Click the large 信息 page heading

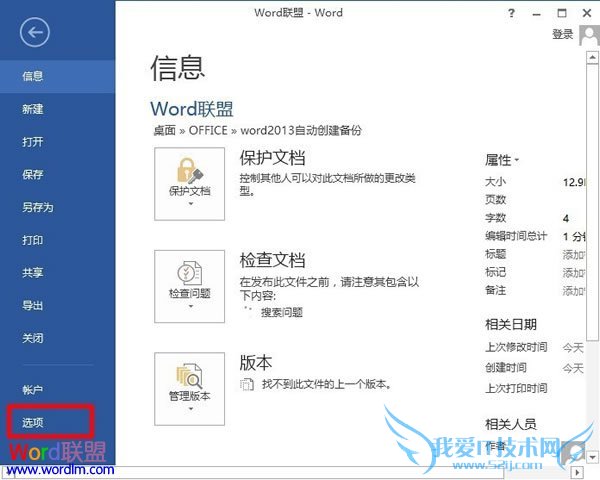coord(178,68)
